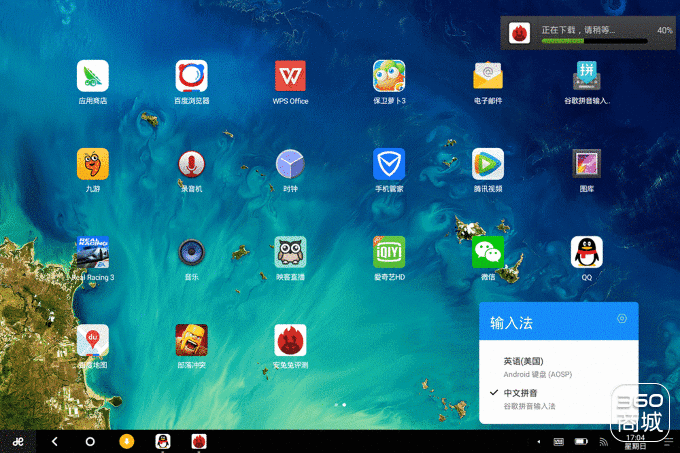Open 爱奇艺HD video app

(389, 252)
